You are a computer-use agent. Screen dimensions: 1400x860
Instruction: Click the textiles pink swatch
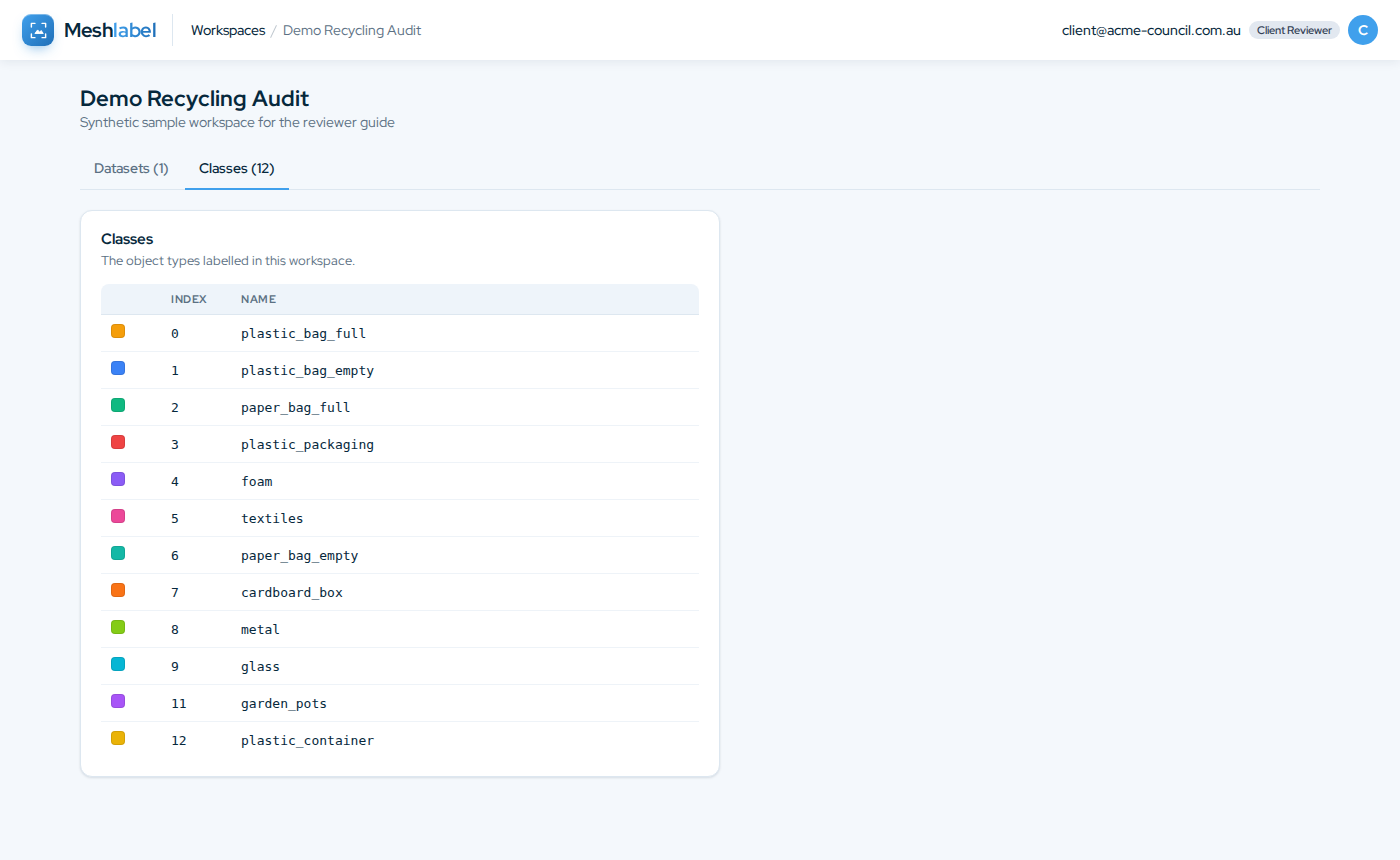click(118, 516)
